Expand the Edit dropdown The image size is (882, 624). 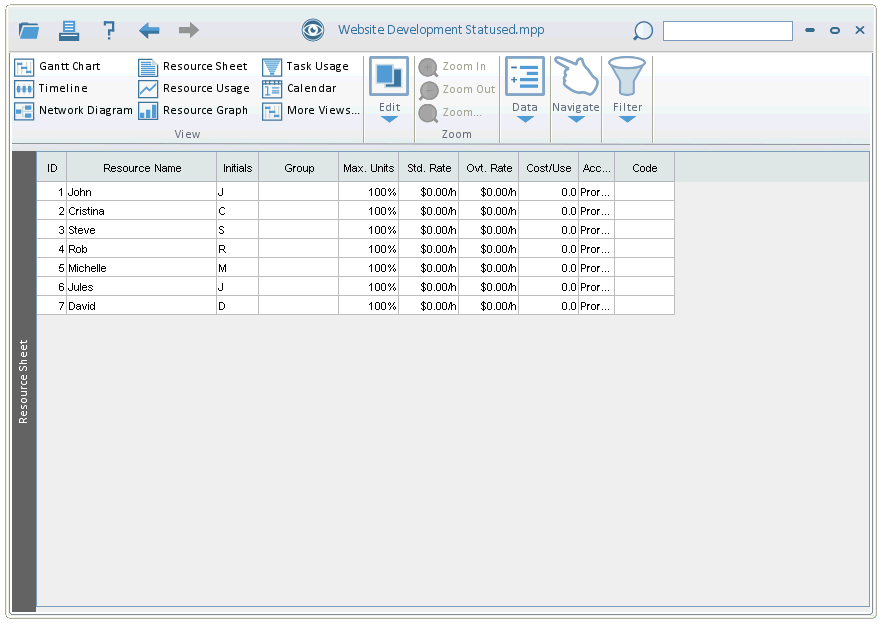coord(389,118)
